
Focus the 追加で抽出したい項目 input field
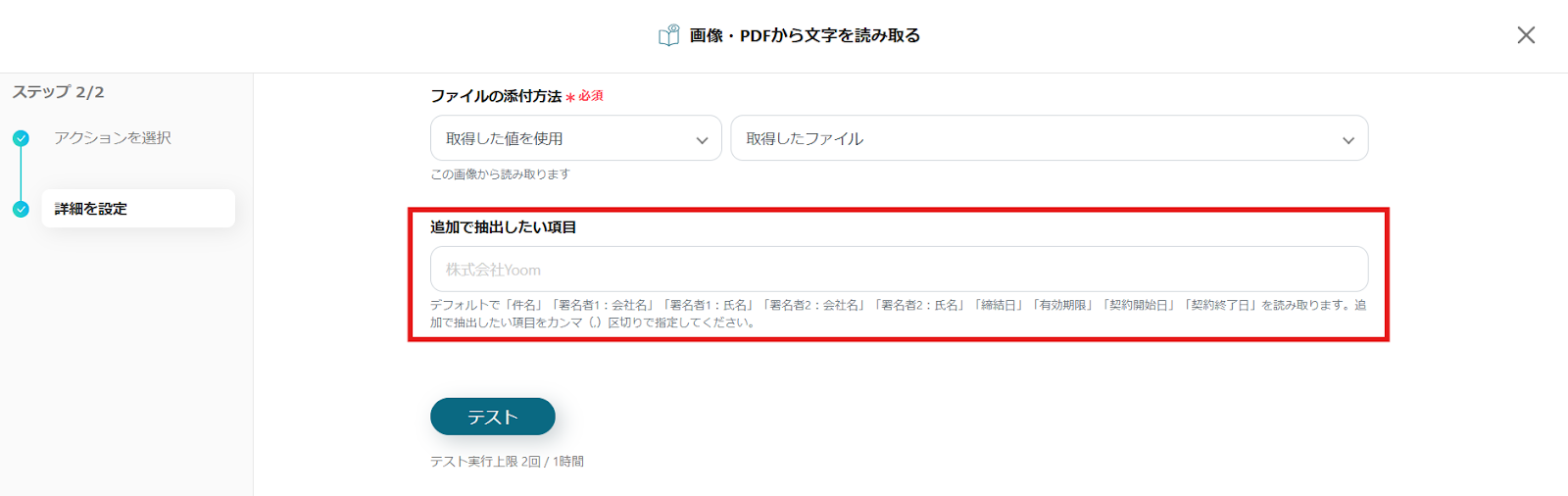899,270
